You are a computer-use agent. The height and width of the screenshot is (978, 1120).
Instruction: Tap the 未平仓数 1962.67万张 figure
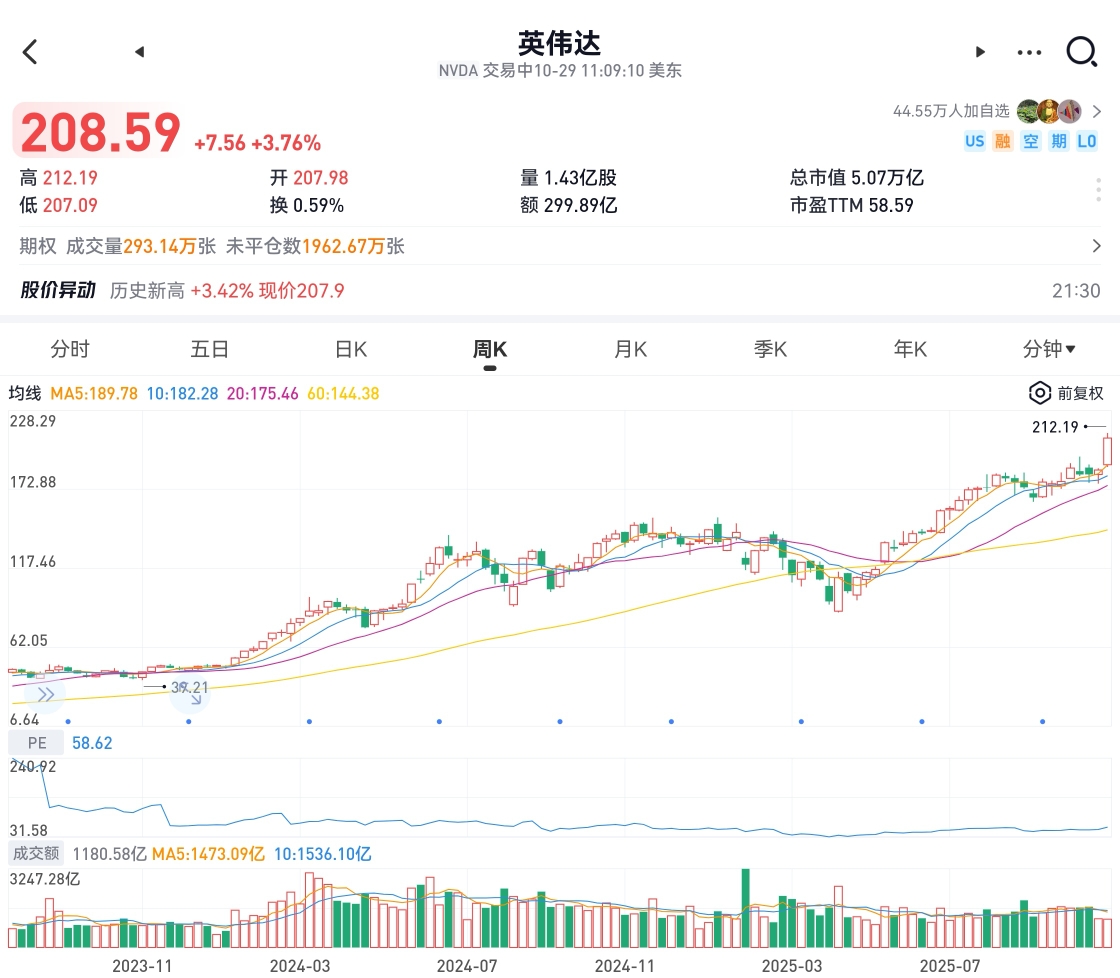tap(315, 246)
